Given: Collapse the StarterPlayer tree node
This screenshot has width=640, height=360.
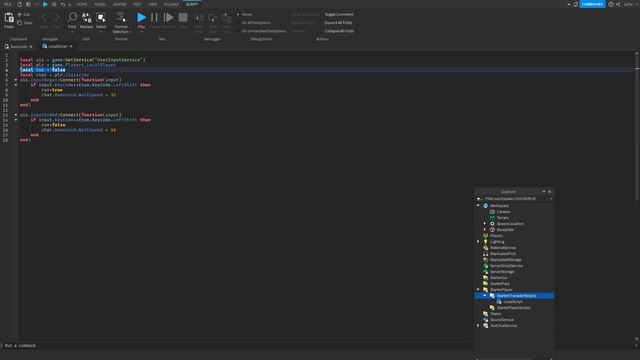Looking at the screenshot, I should pyautogui.click(x=478, y=290).
